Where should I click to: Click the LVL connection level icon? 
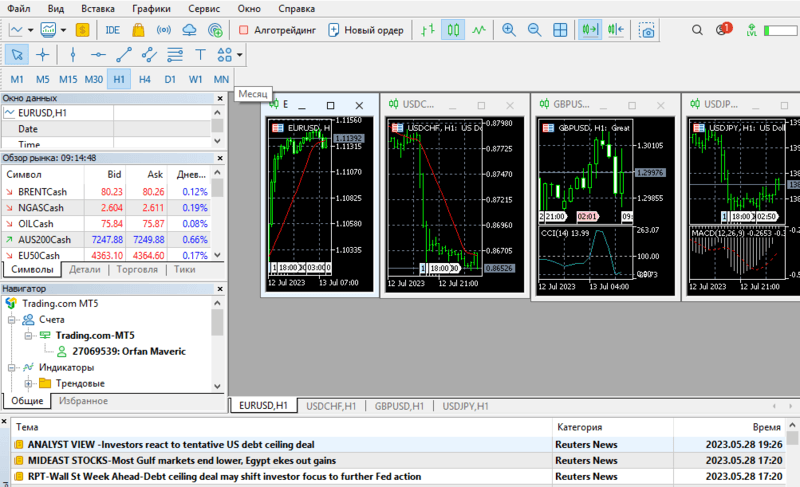752,30
